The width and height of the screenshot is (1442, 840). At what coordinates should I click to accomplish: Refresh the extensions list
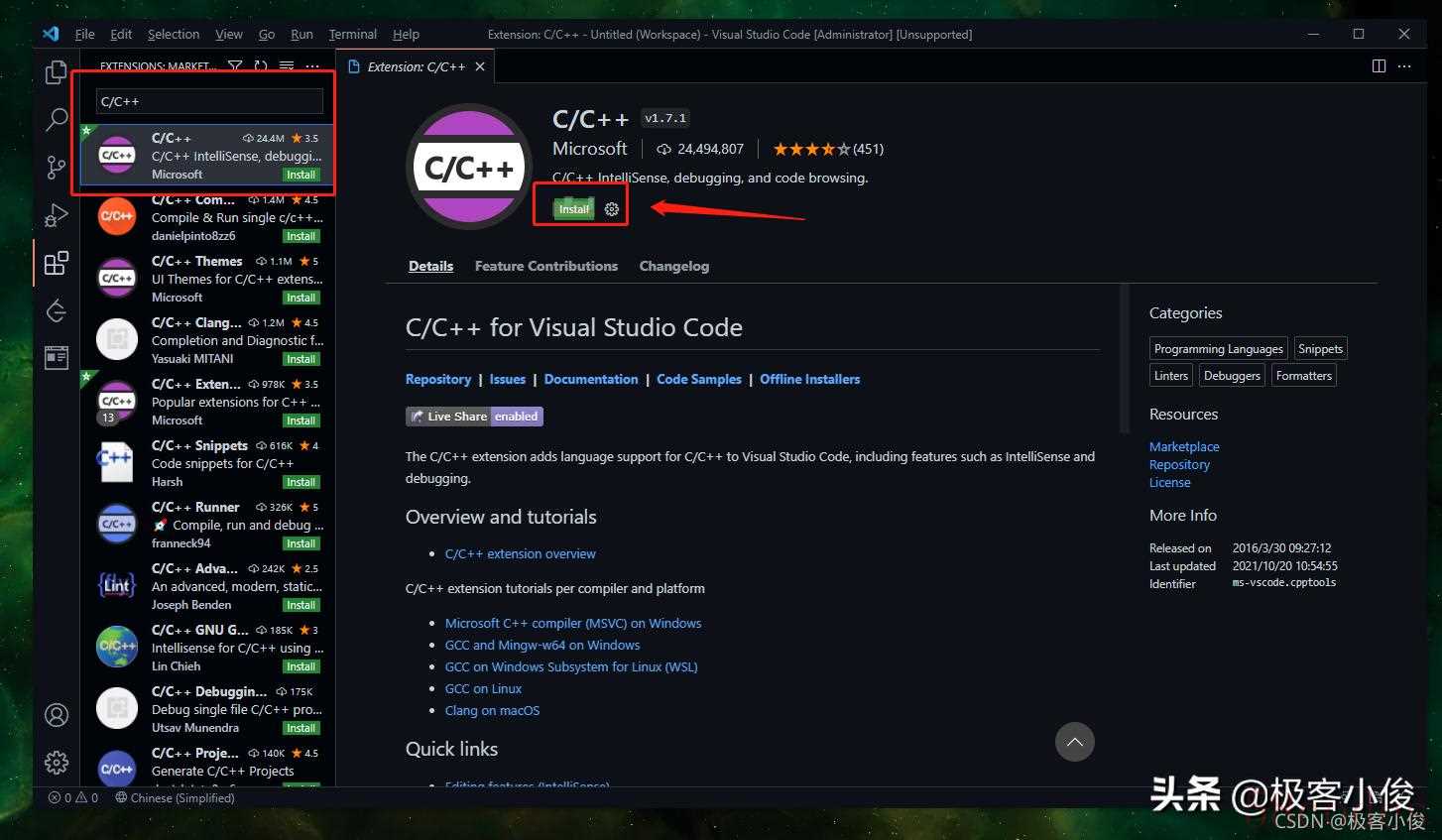coord(261,66)
